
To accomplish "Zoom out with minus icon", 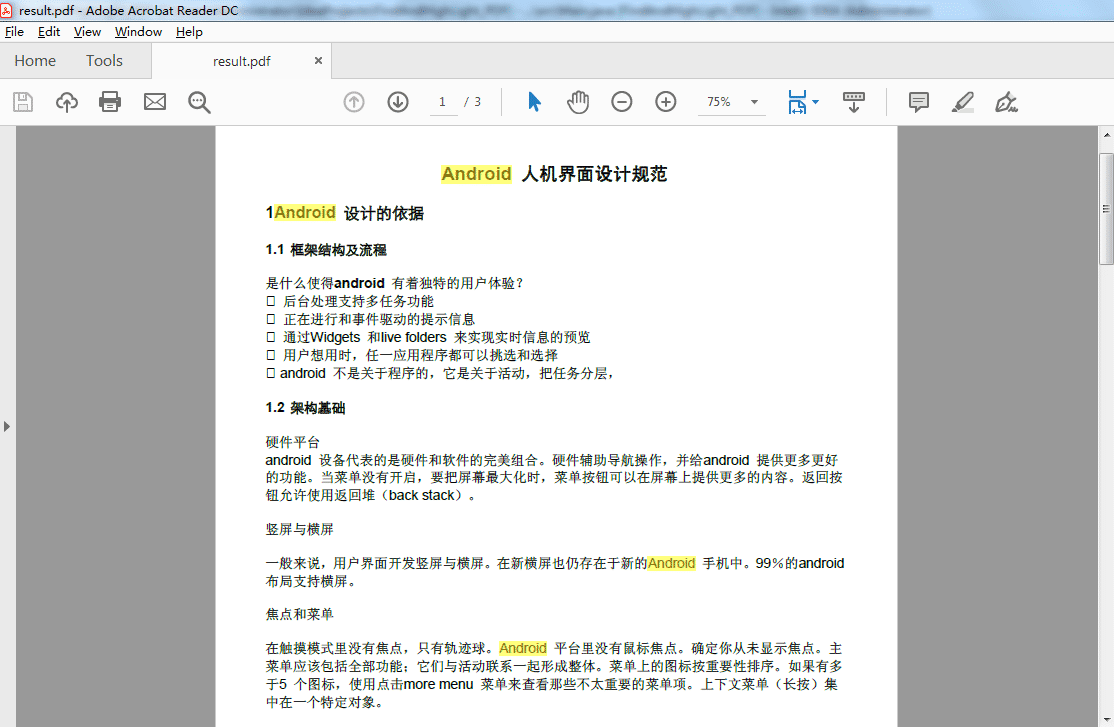I will coord(622,102).
